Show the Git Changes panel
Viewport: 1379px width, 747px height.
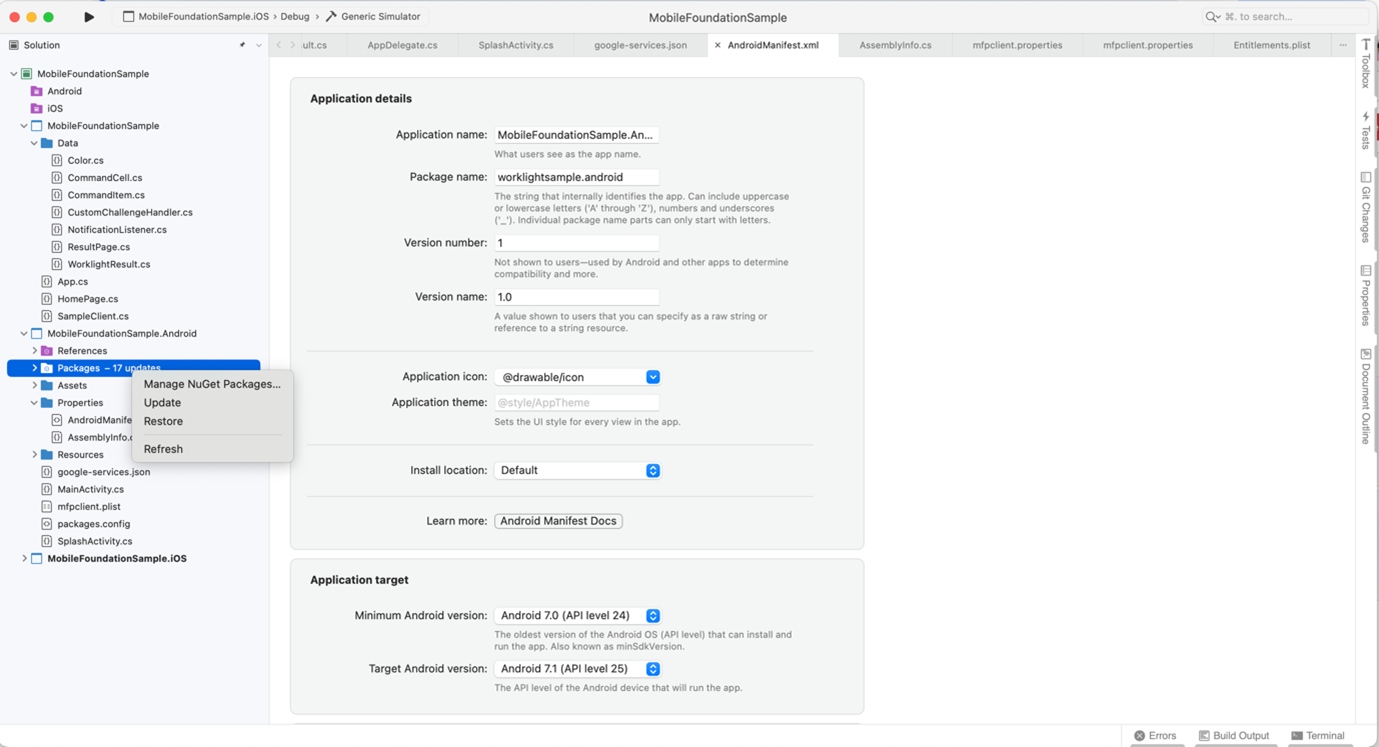1365,207
